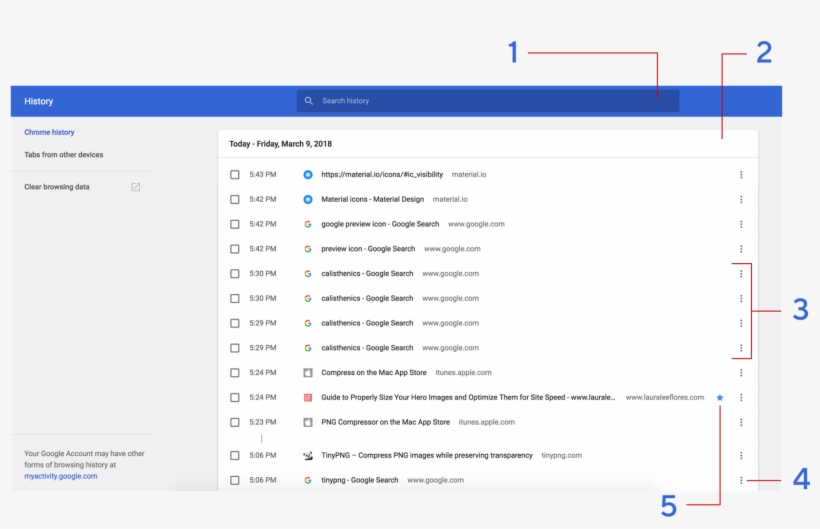820x529 pixels.
Task: Click the material.io domain beside Material icons
Action: [x=450, y=199]
